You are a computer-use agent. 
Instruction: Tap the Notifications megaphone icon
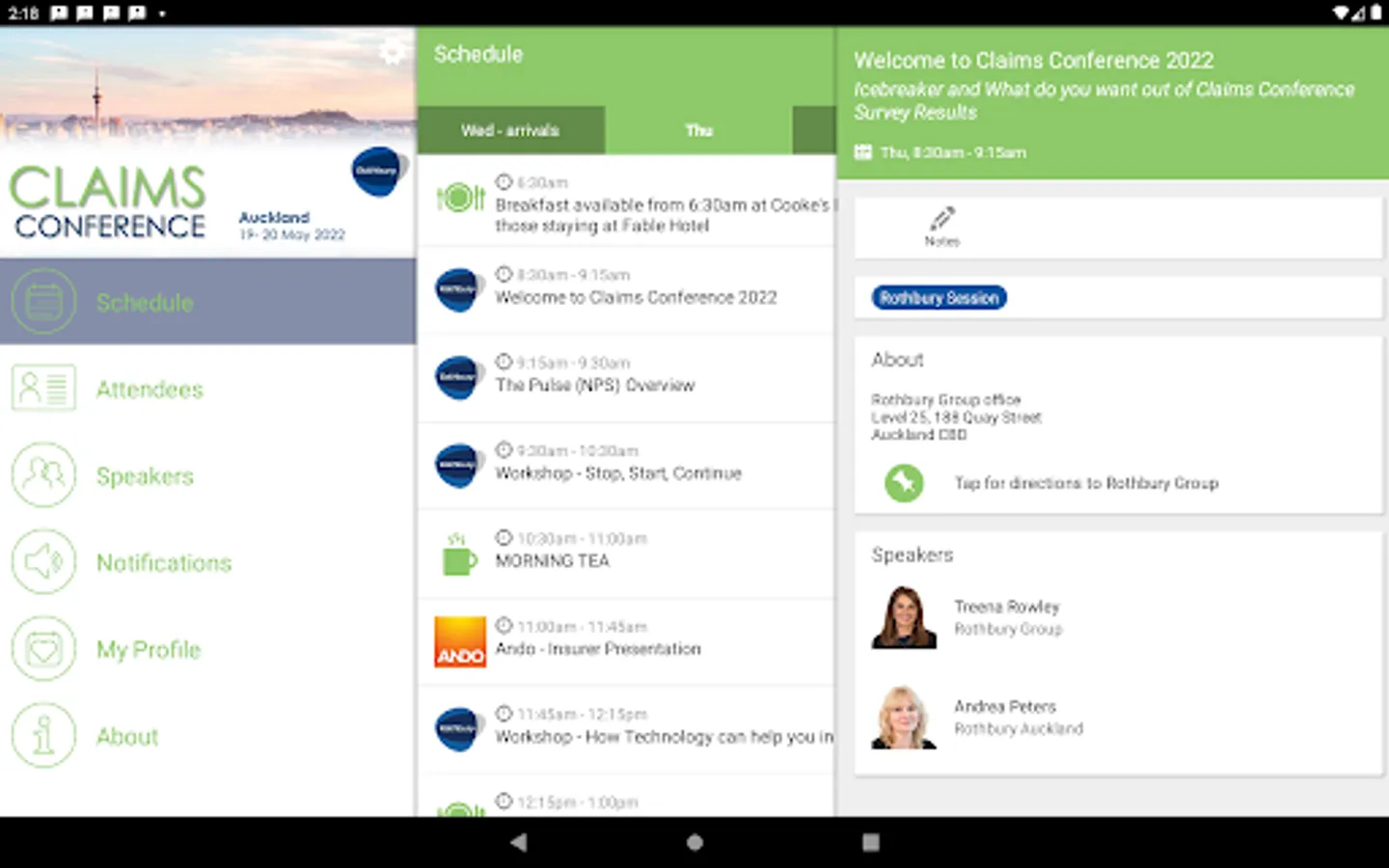tap(43, 562)
